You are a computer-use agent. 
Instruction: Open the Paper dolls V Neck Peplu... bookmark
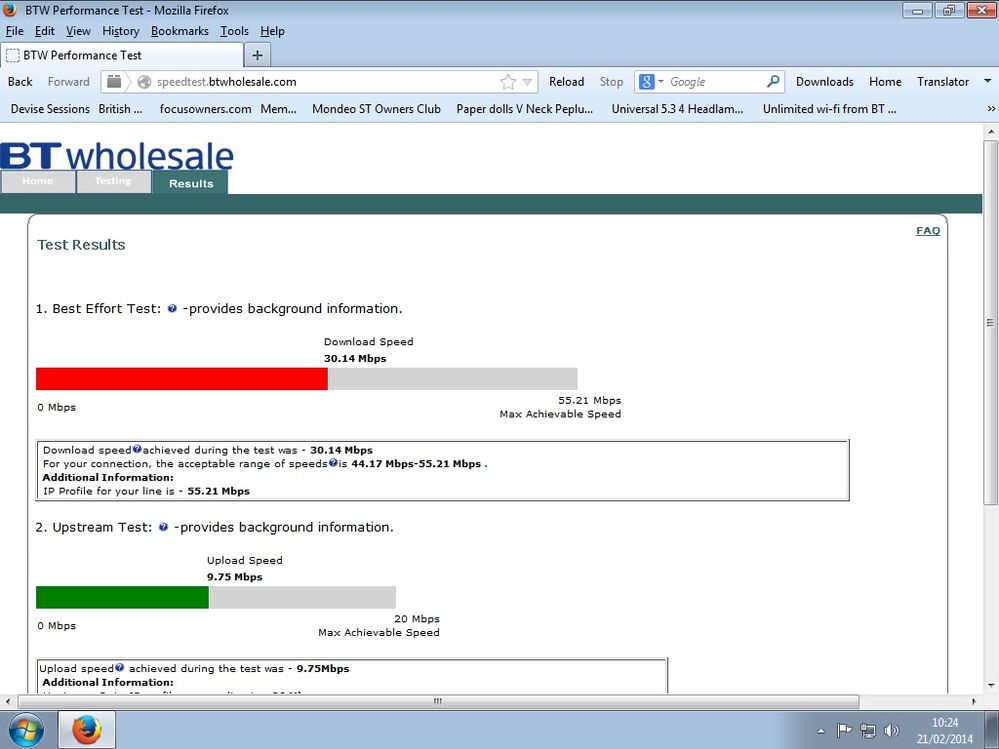pyautogui.click(x=524, y=109)
